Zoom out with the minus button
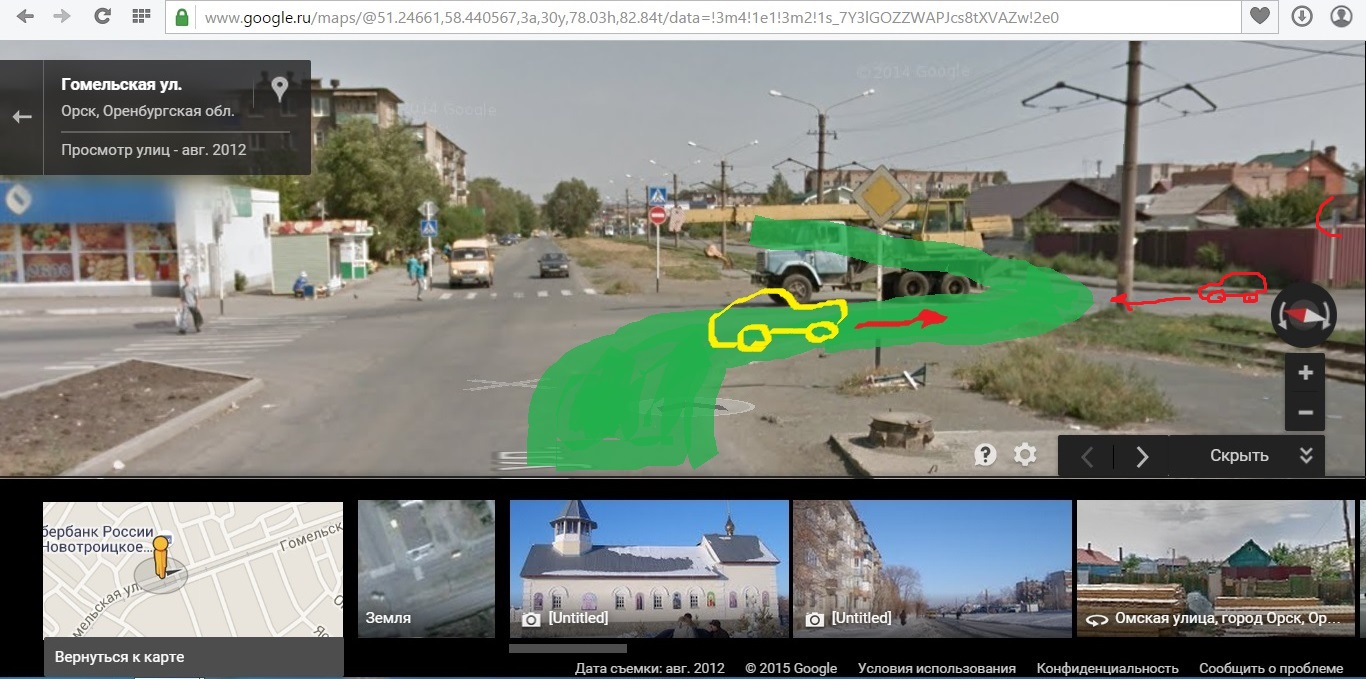 pos(1305,412)
